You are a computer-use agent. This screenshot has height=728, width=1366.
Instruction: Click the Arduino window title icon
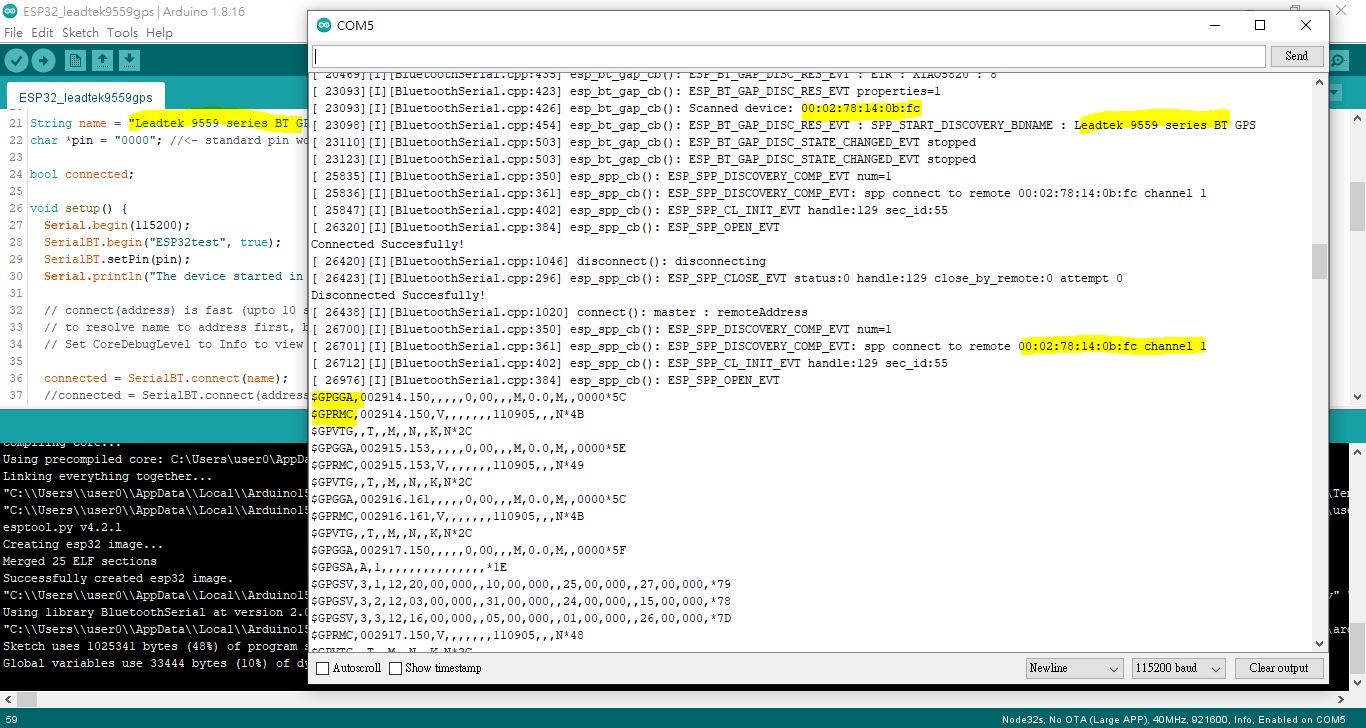[10, 11]
